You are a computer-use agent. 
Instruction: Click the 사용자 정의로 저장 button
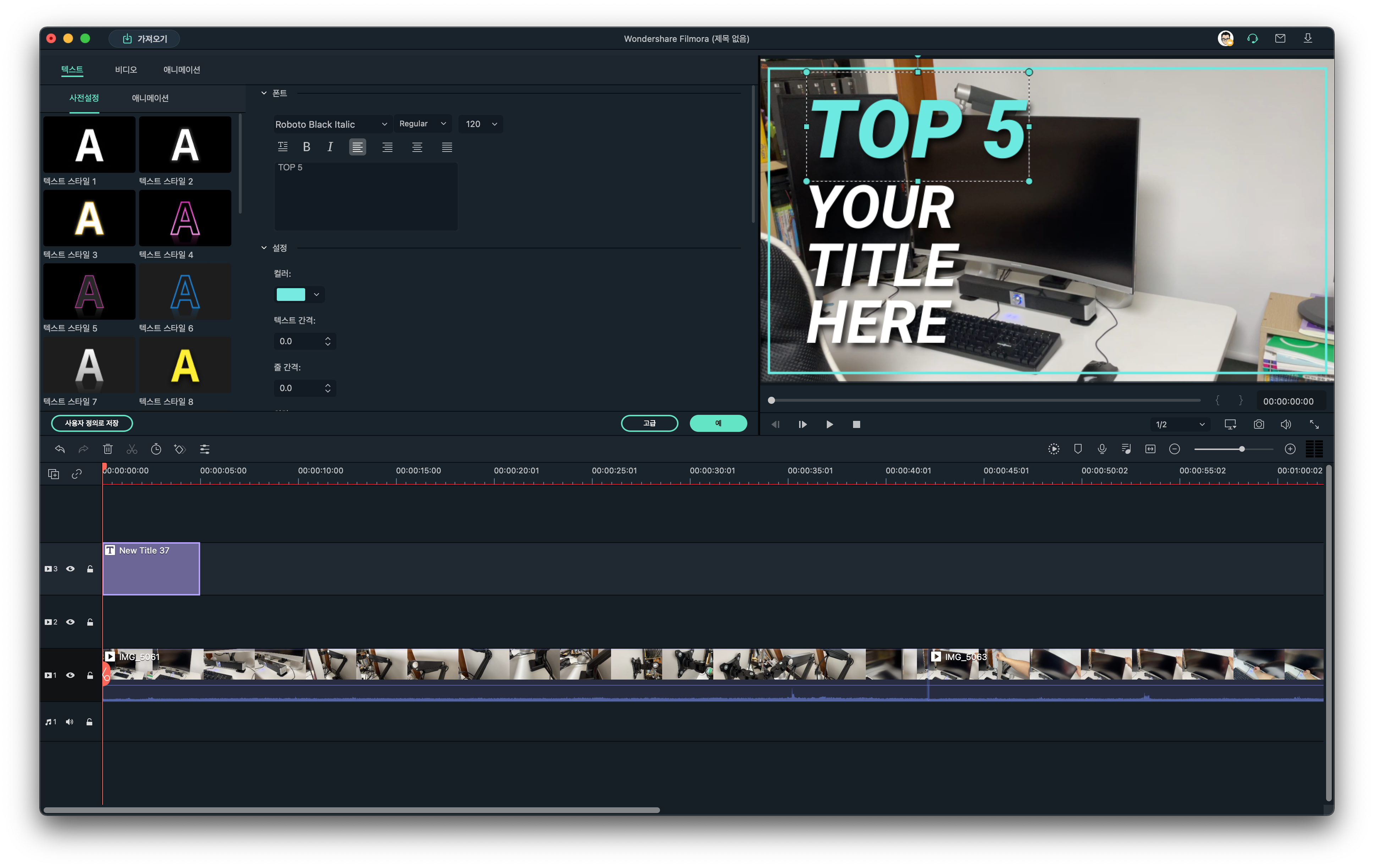92,423
